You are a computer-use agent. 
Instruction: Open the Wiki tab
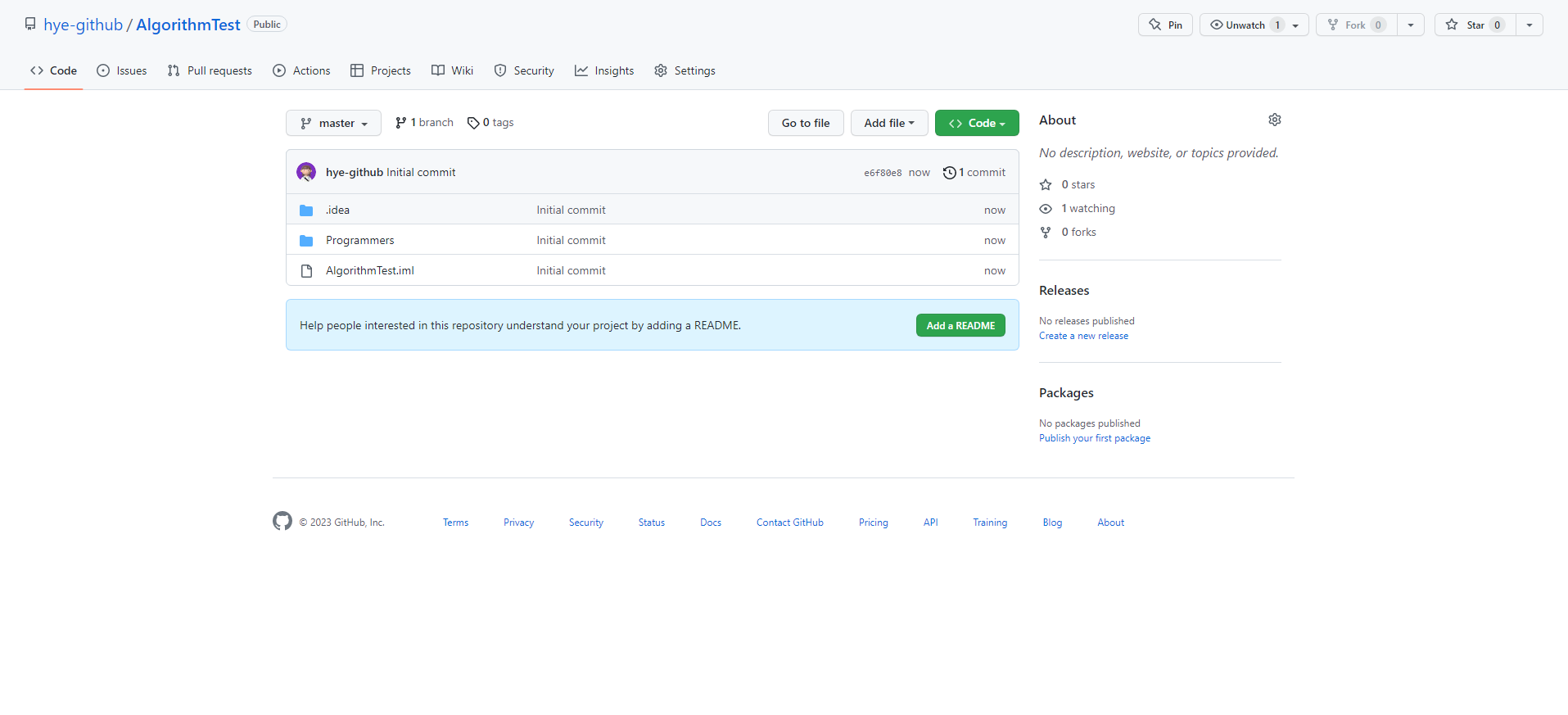tap(453, 70)
